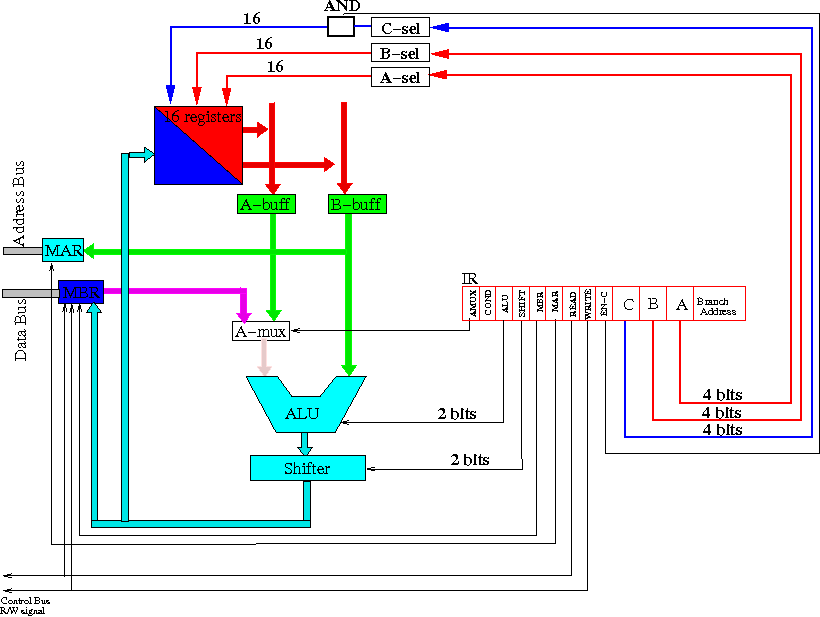
Task: Click the B-sel decoder box
Action: (x=400, y=52)
